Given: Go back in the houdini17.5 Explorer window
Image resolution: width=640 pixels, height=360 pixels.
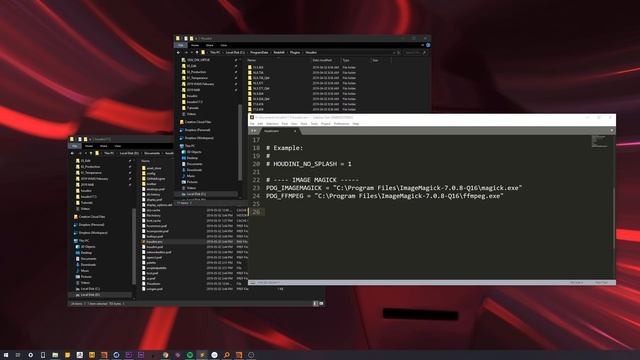Looking at the screenshot, I should 72,153.
